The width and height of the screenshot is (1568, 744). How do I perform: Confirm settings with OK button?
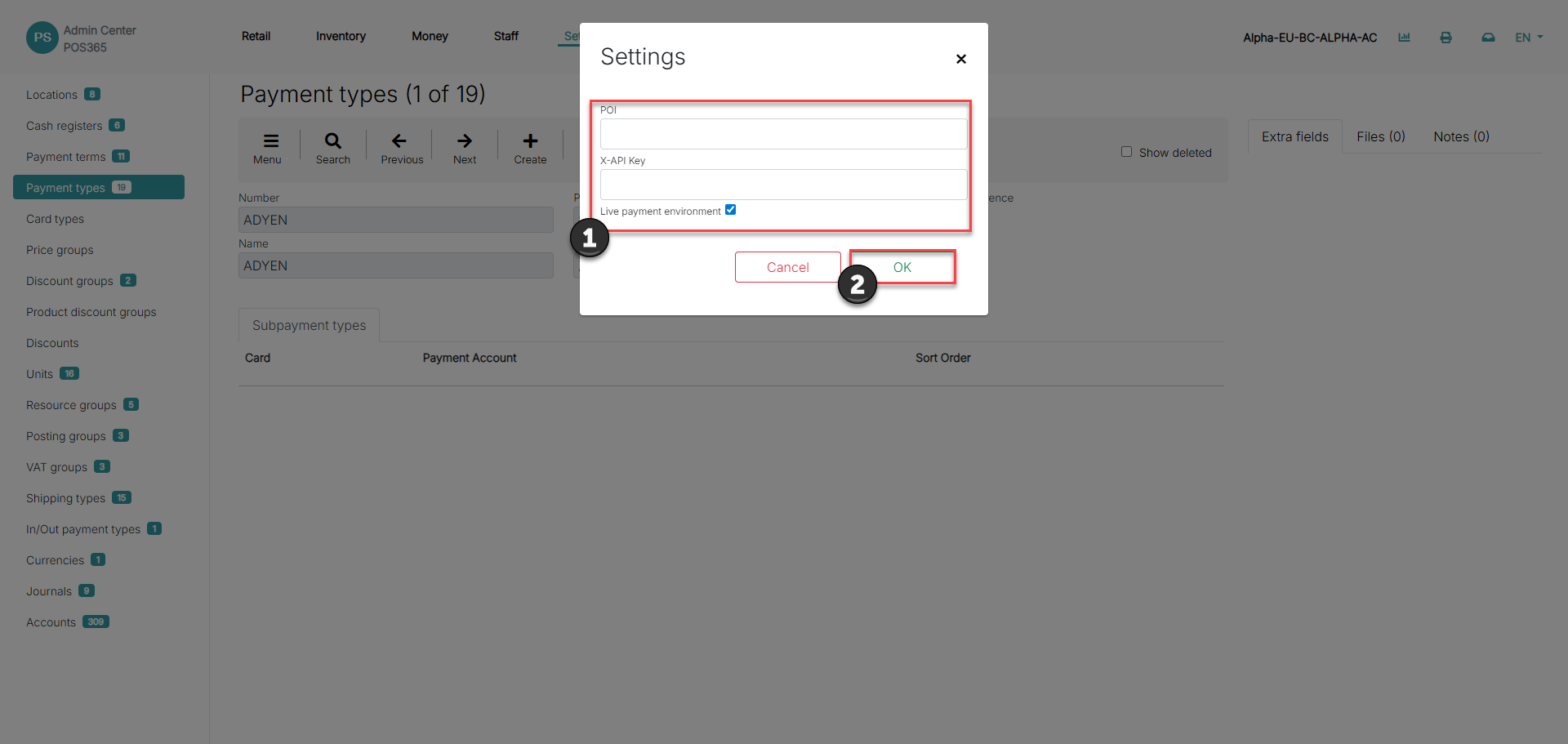(902, 267)
